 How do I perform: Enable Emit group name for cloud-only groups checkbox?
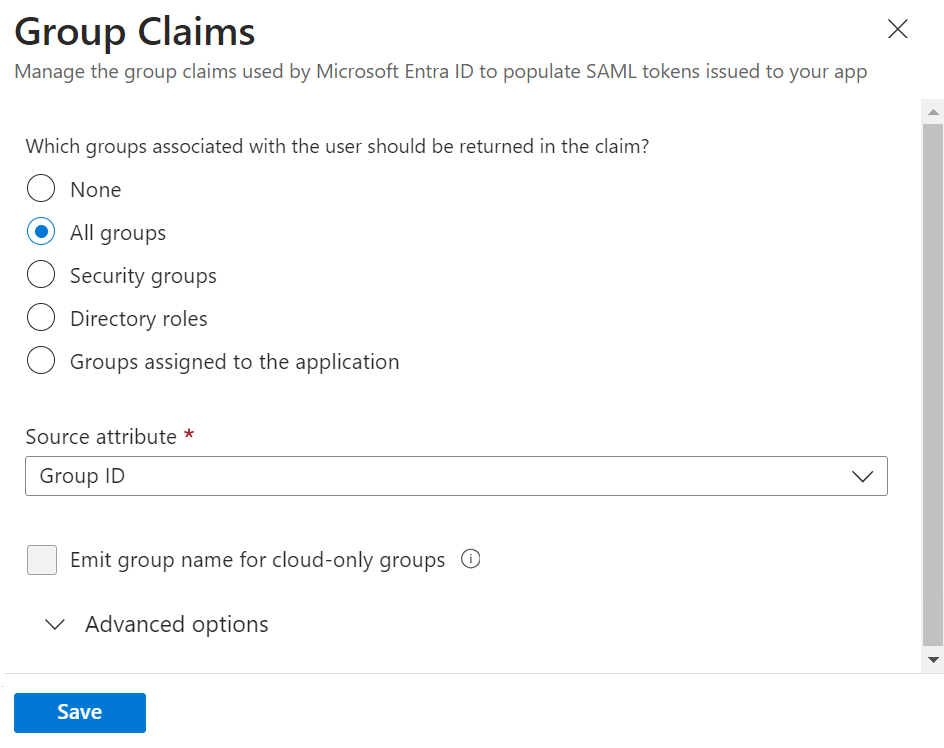coord(42,560)
